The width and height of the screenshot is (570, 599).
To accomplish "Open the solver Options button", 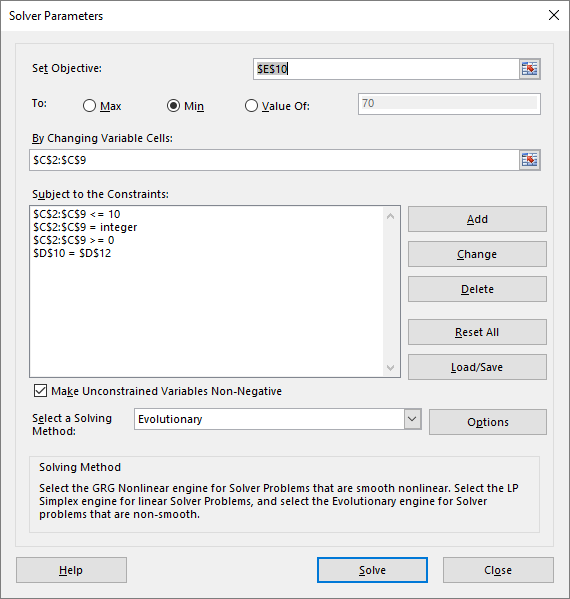I will point(488,422).
